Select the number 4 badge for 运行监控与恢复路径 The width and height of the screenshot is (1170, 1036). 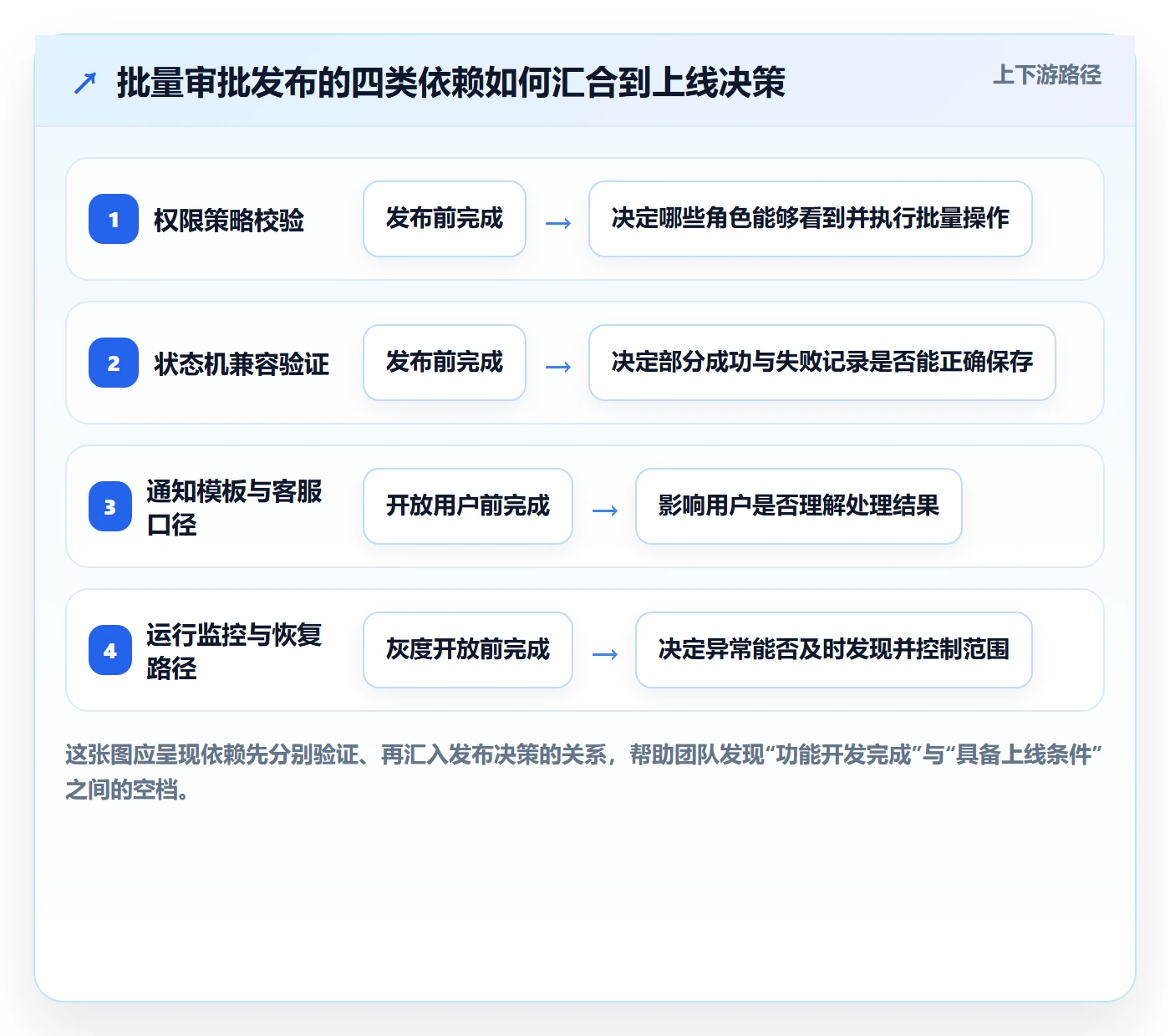pos(110,650)
